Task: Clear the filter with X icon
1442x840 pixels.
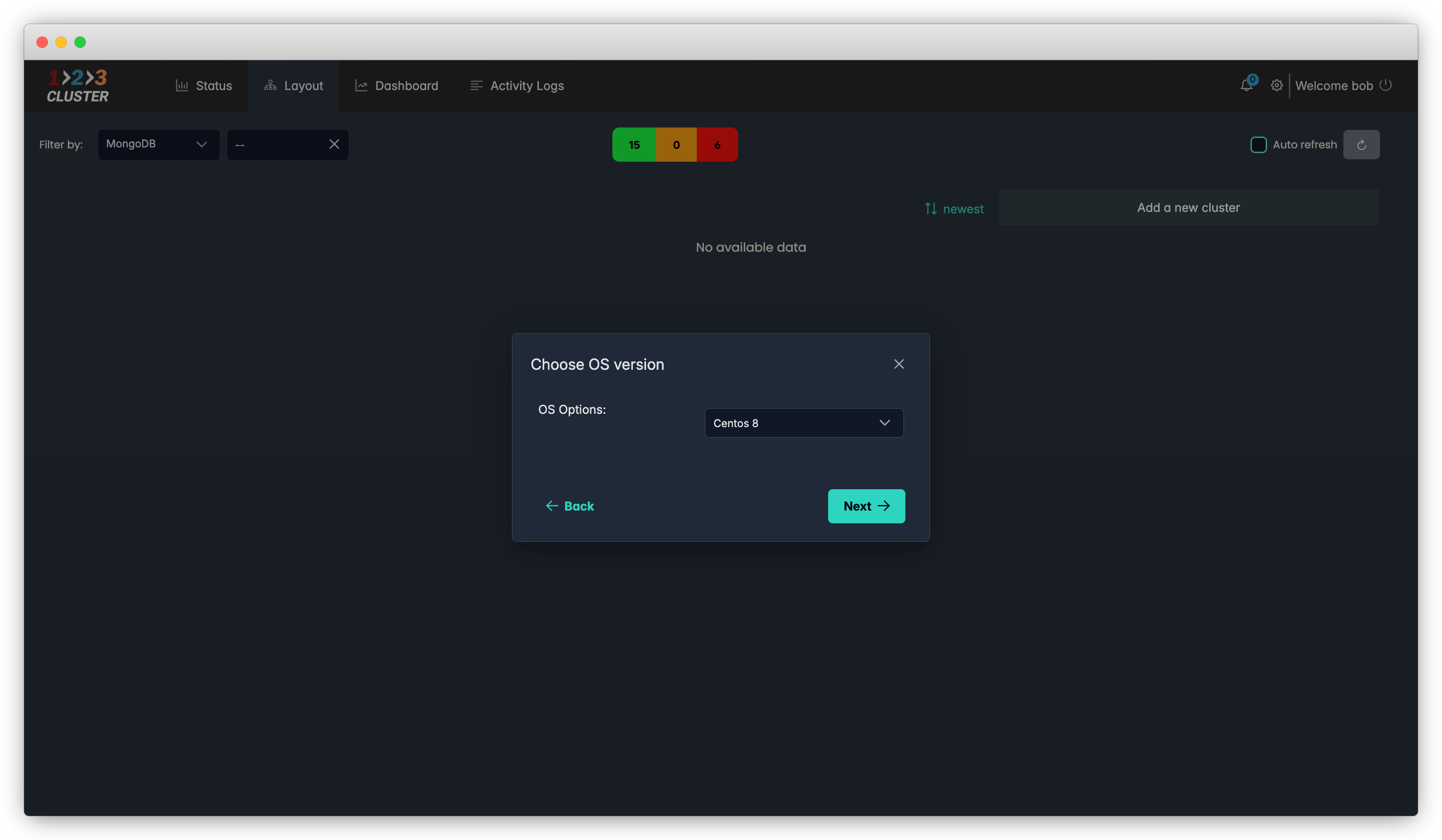Action: point(334,144)
